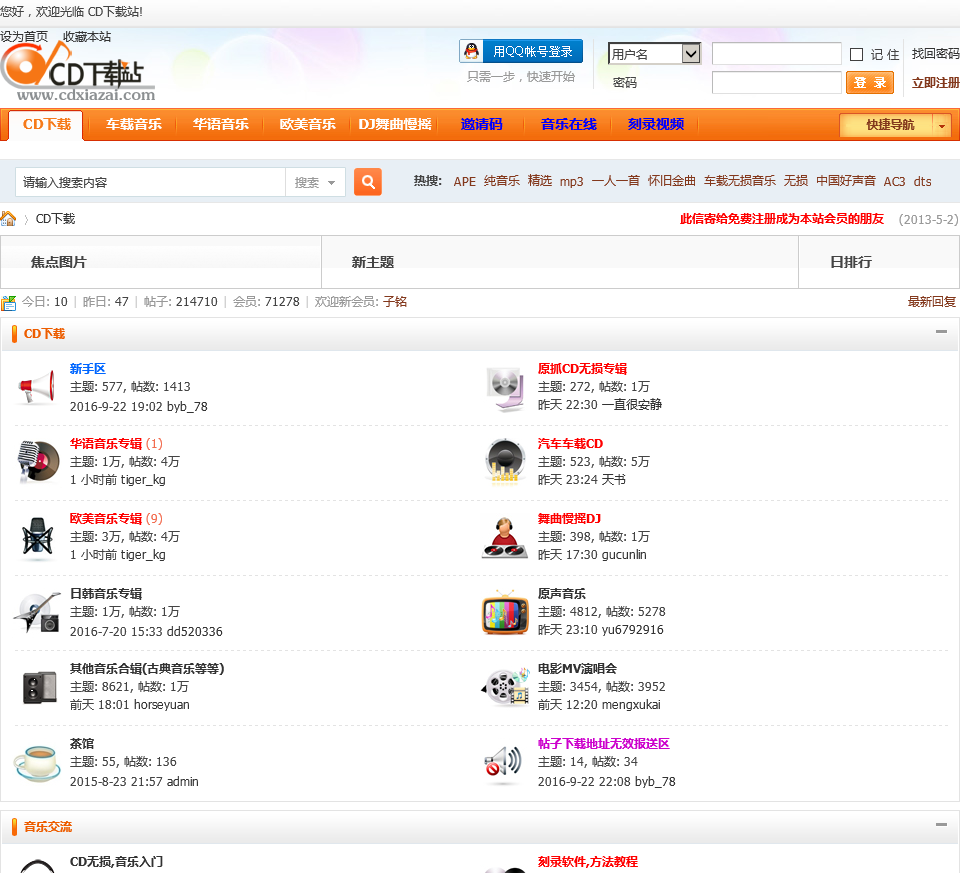960x873 pixels.
Task: Click the 最新回复 link
Action: (x=931, y=302)
